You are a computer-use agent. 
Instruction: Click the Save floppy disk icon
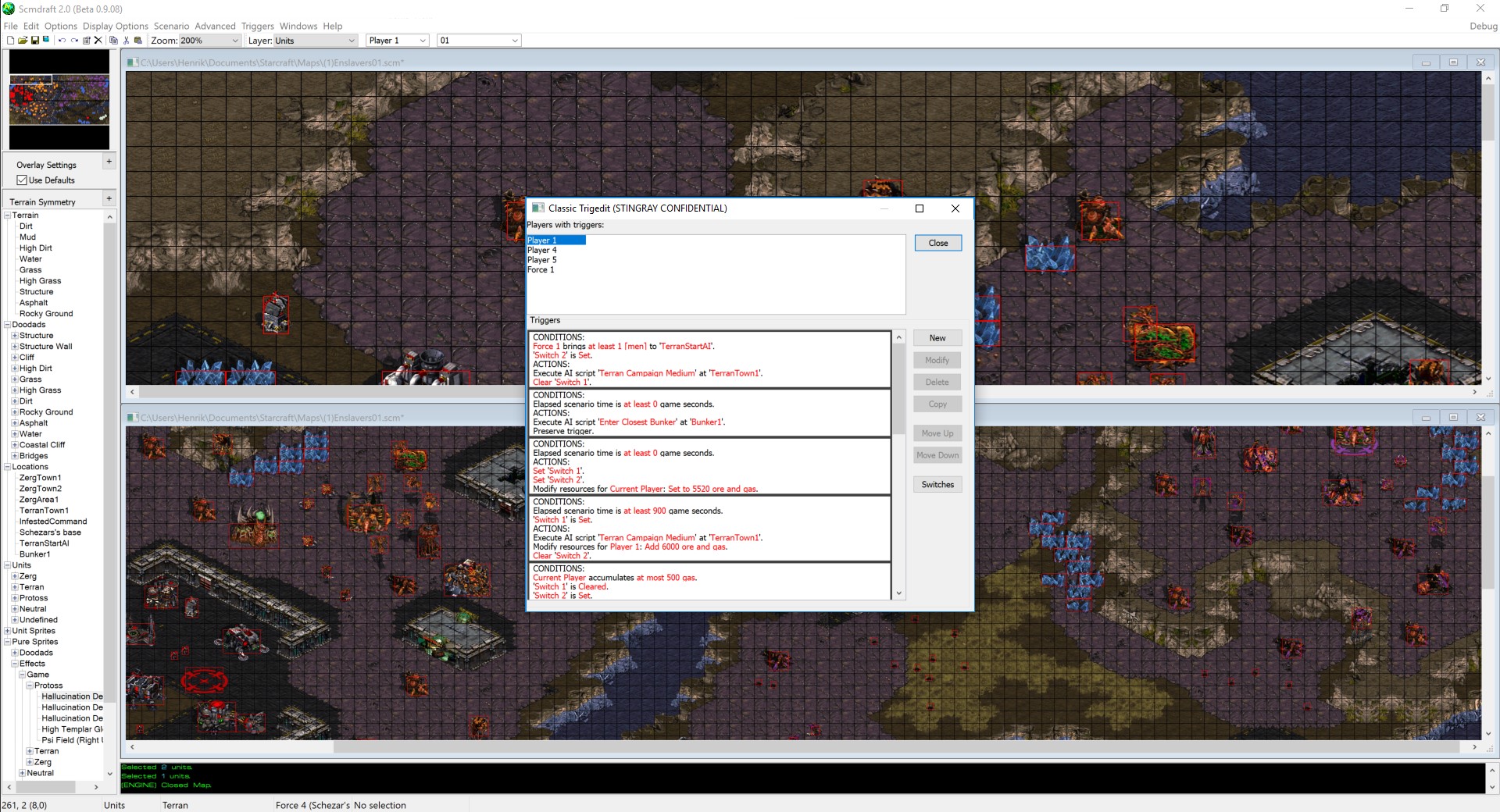35,41
